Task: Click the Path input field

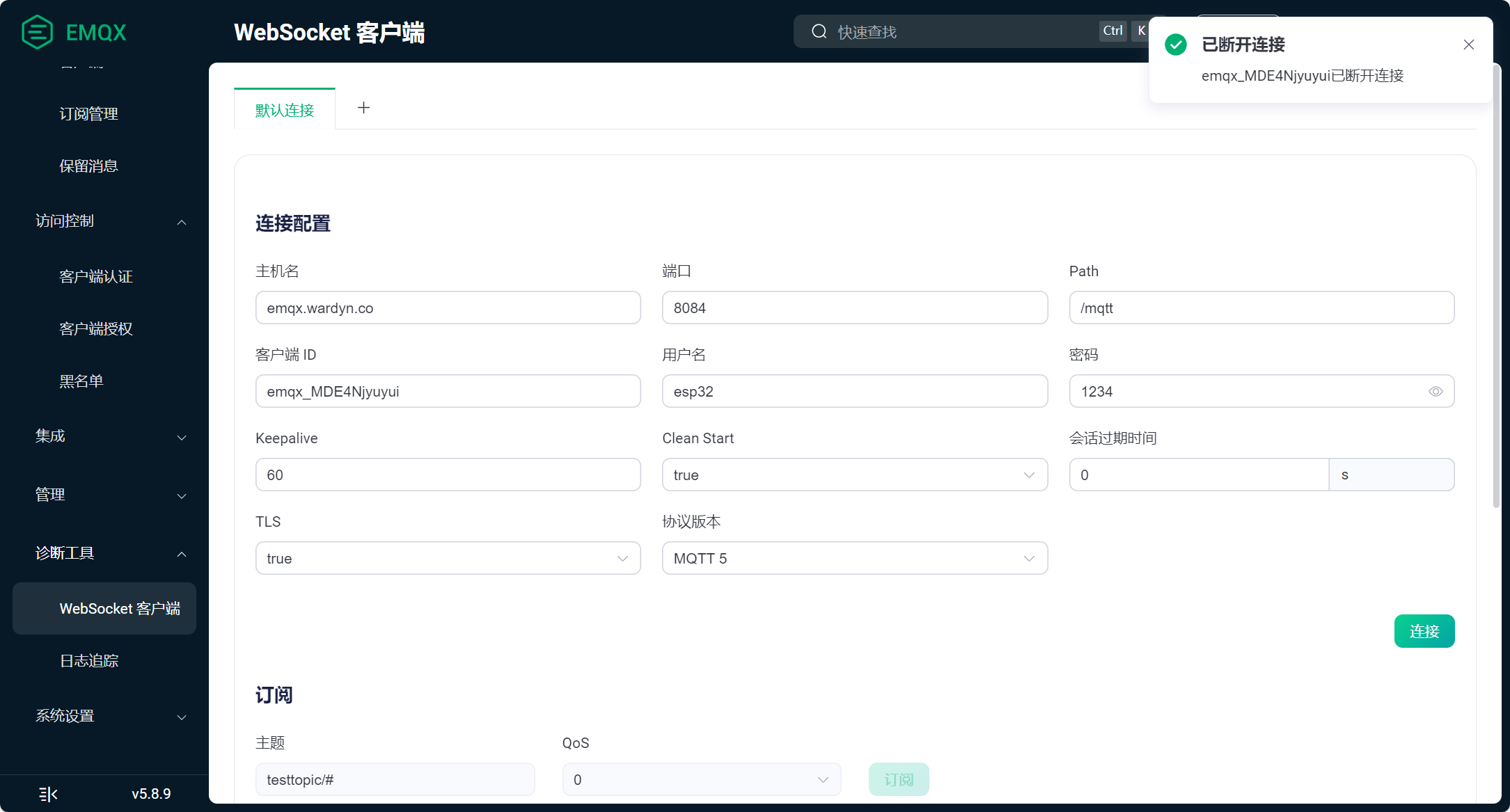Action: coord(1261,308)
